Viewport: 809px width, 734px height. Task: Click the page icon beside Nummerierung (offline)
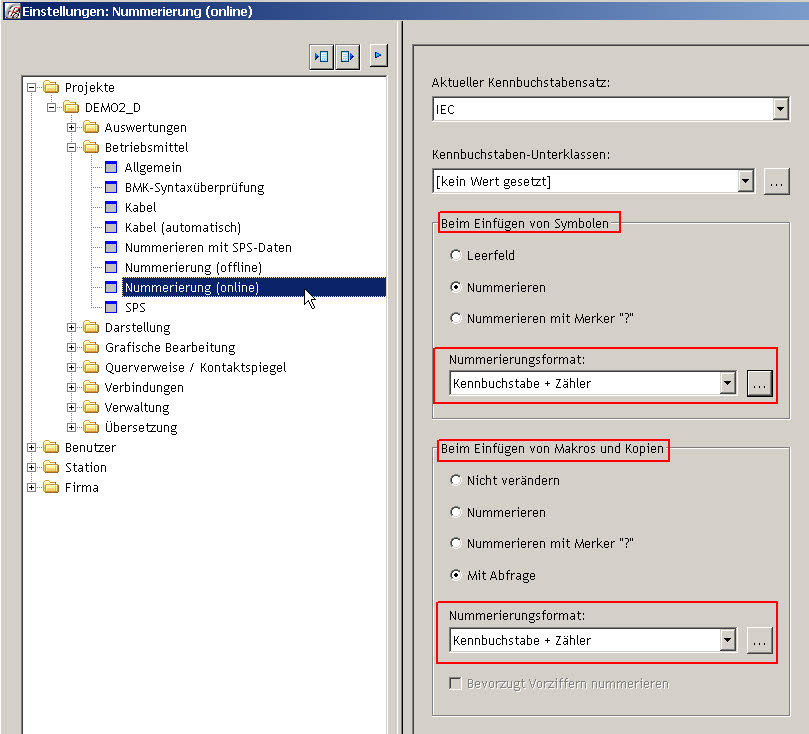pos(111,267)
